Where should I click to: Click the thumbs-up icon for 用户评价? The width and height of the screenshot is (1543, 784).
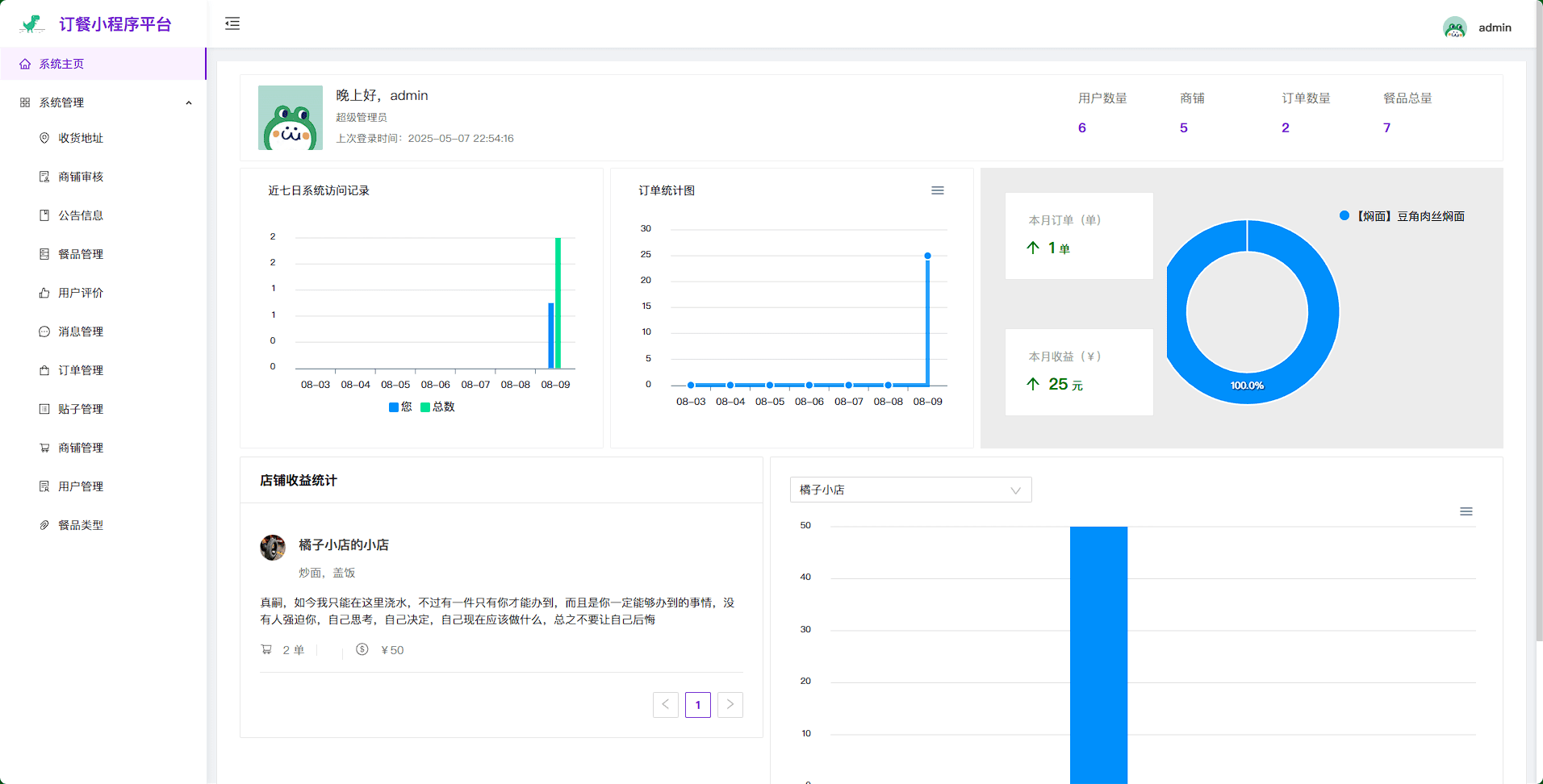click(x=44, y=293)
